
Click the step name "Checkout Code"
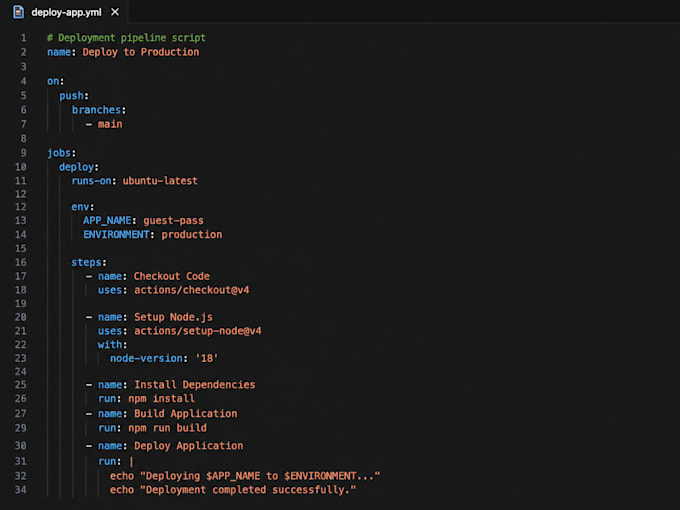pyautogui.click(x=172, y=276)
